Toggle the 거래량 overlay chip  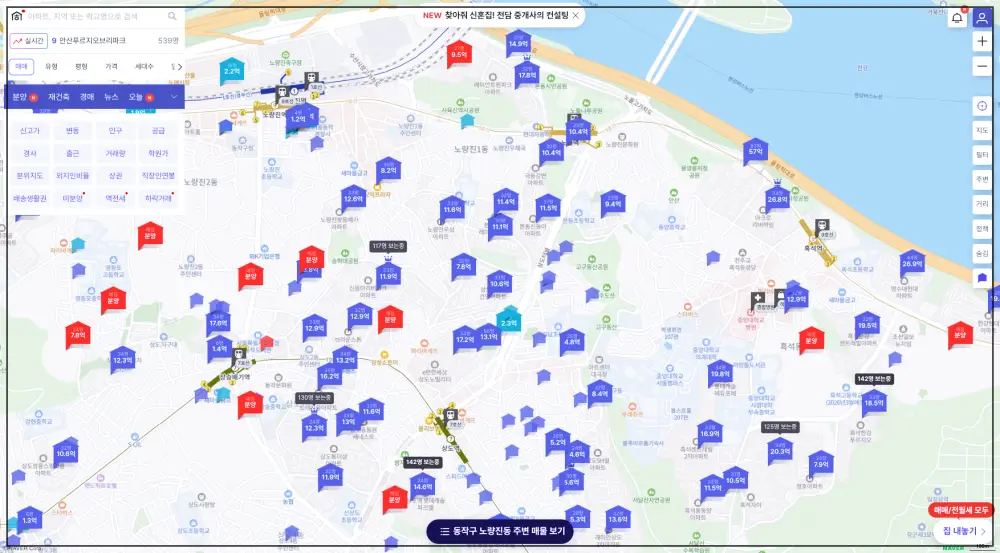coord(115,153)
